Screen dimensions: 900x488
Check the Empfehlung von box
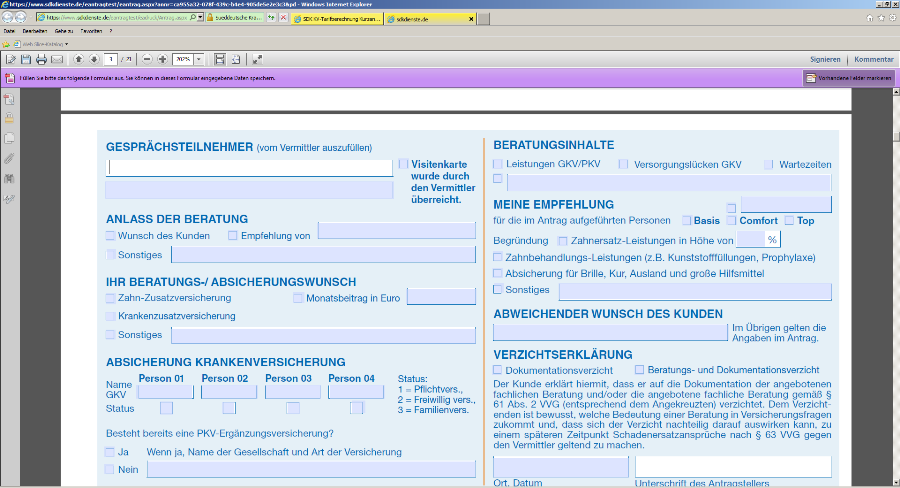232,235
